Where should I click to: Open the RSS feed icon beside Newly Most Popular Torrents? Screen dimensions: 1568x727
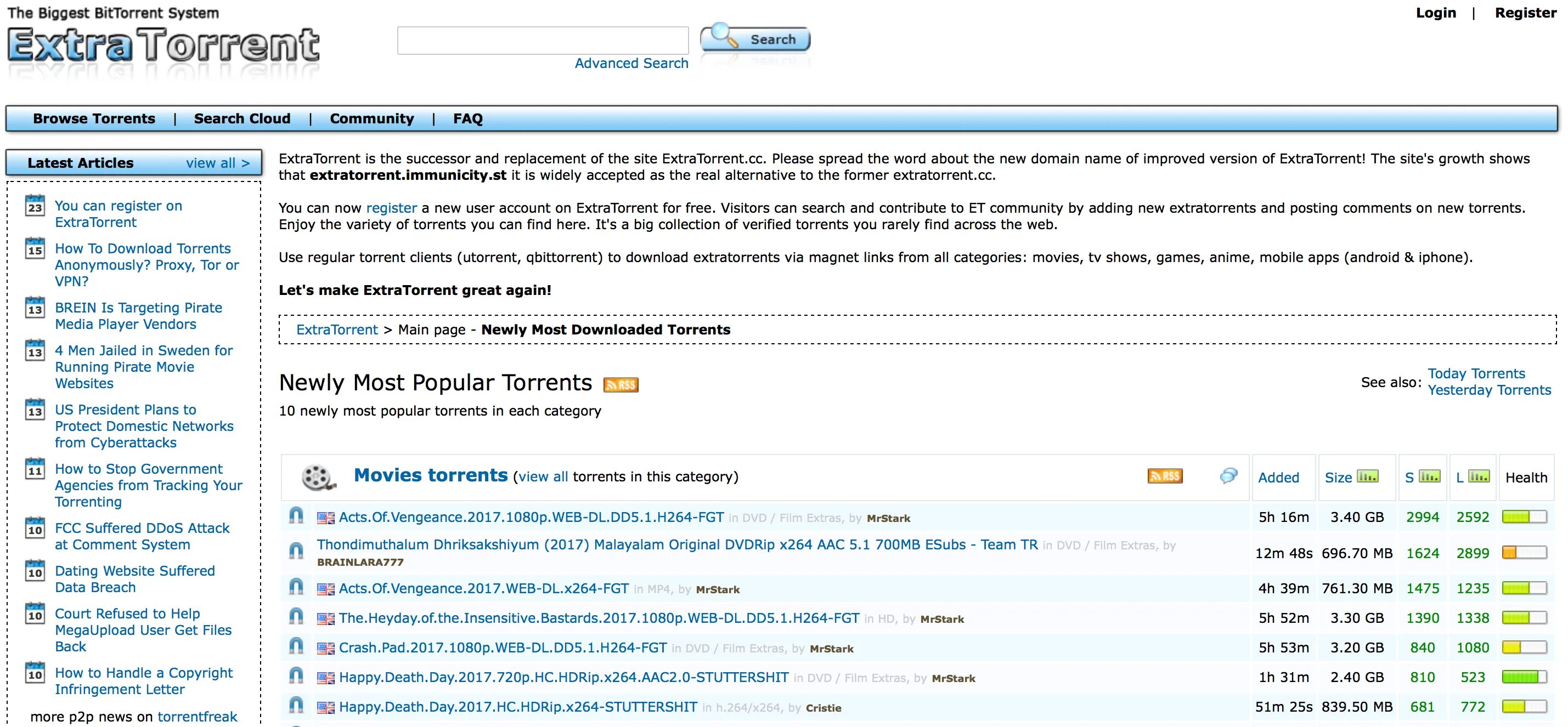621,384
